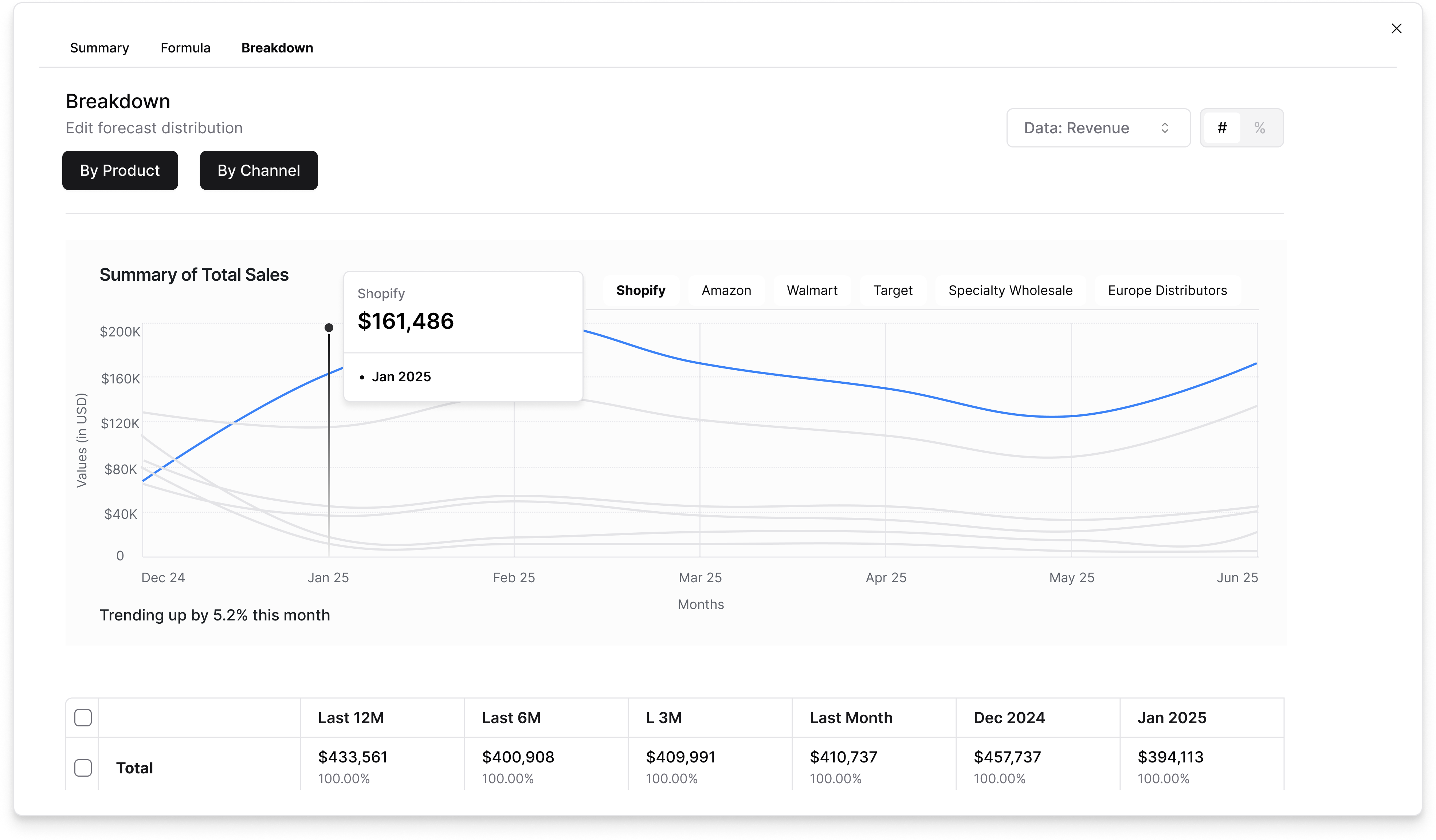
Task: Show the Amazon channel line
Action: point(726,291)
